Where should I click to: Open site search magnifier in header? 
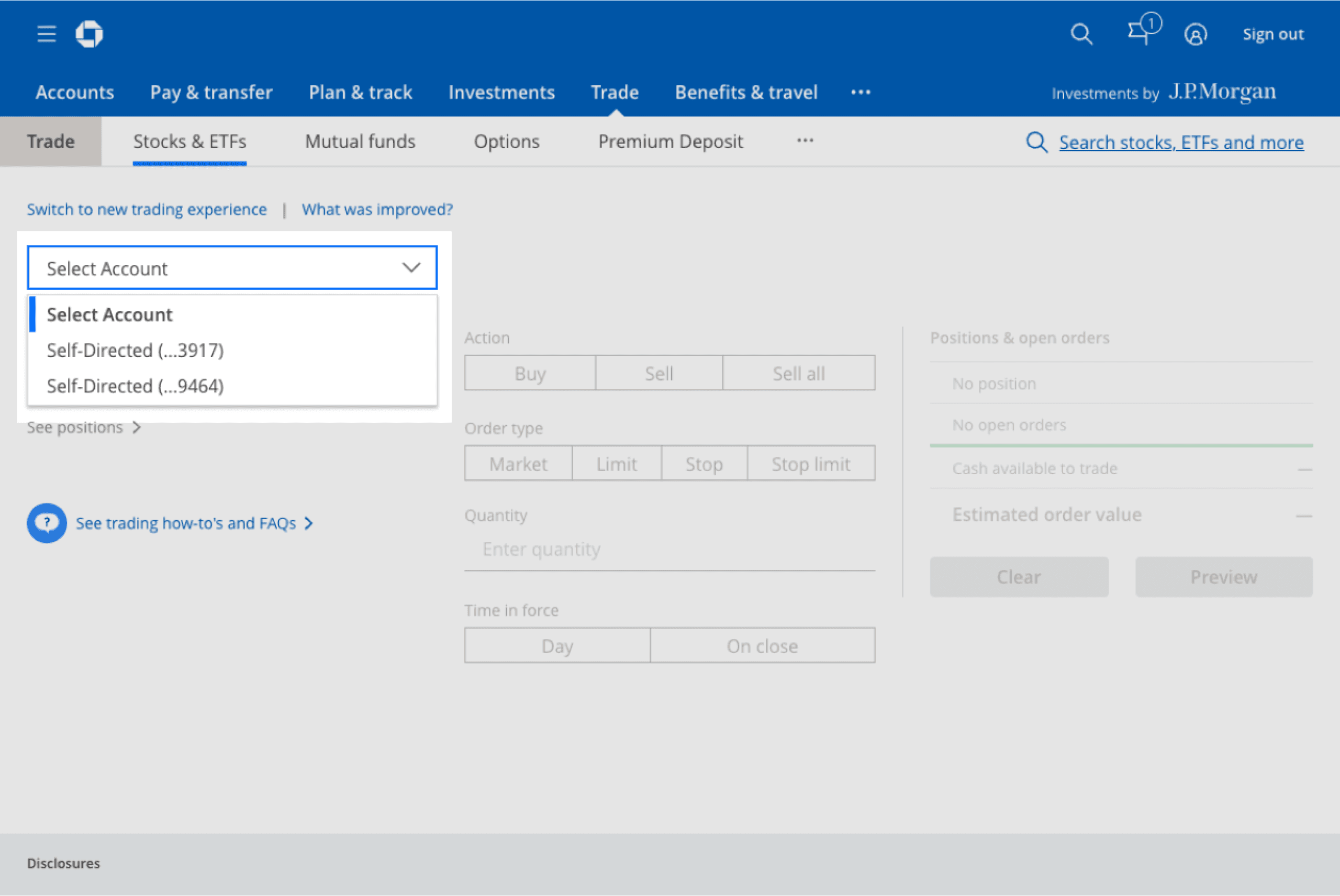[x=1081, y=35]
